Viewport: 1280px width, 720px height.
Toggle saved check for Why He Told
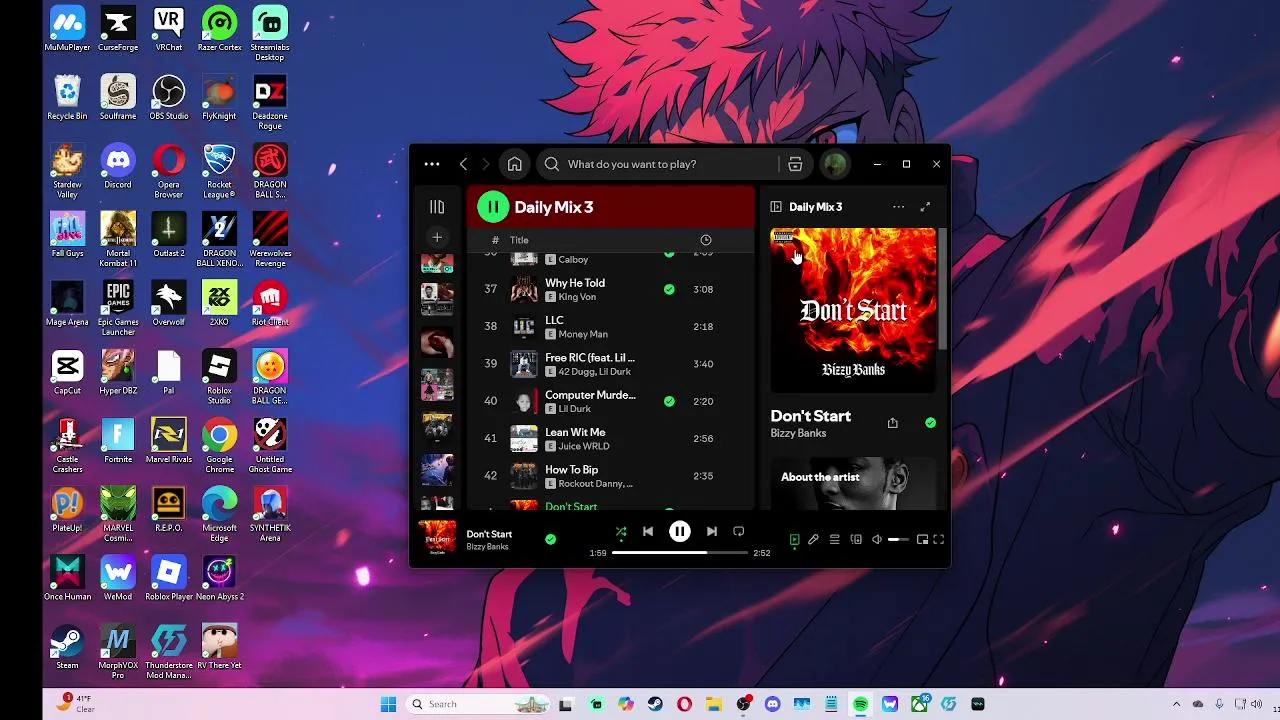(x=669, y=289)
